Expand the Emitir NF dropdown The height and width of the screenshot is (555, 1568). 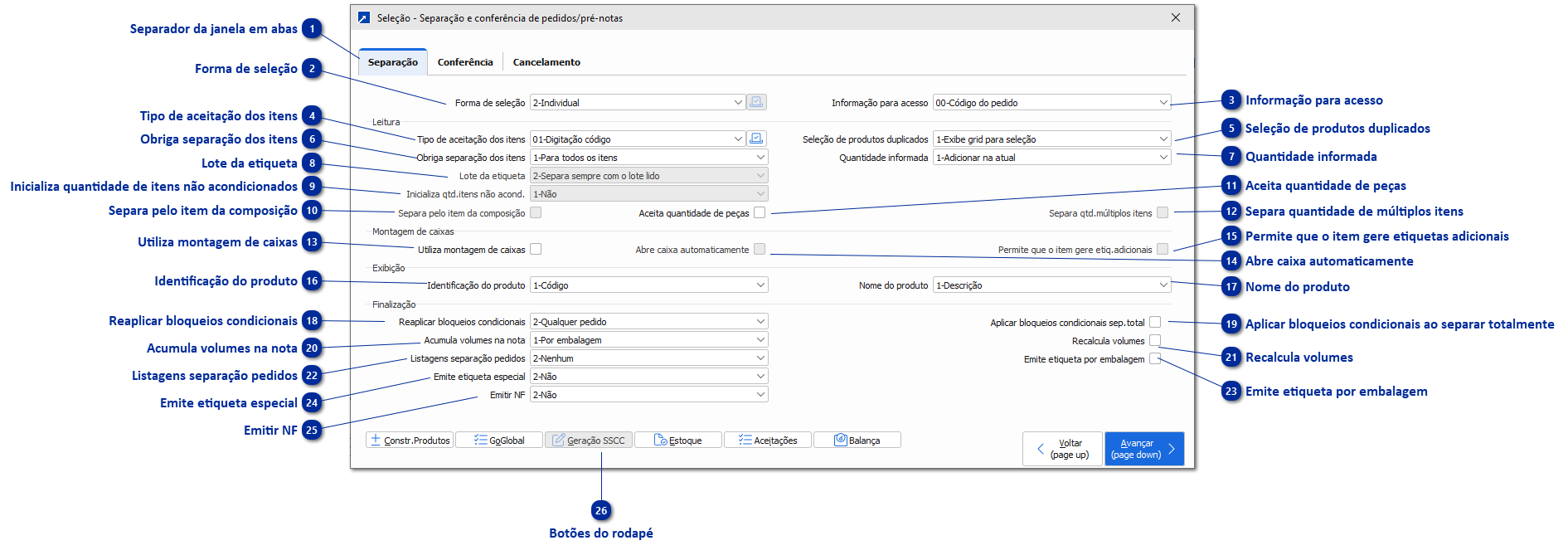point(760,395)
